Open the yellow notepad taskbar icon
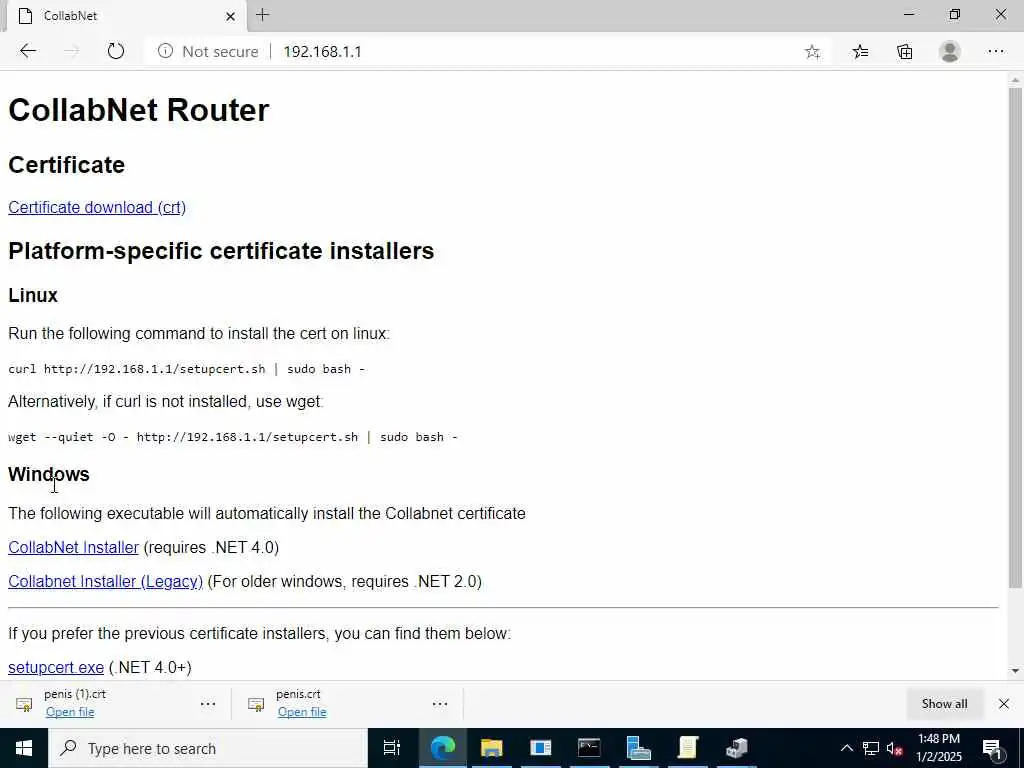The height and width of the screenshot is (768, 1024). point(688,748)
